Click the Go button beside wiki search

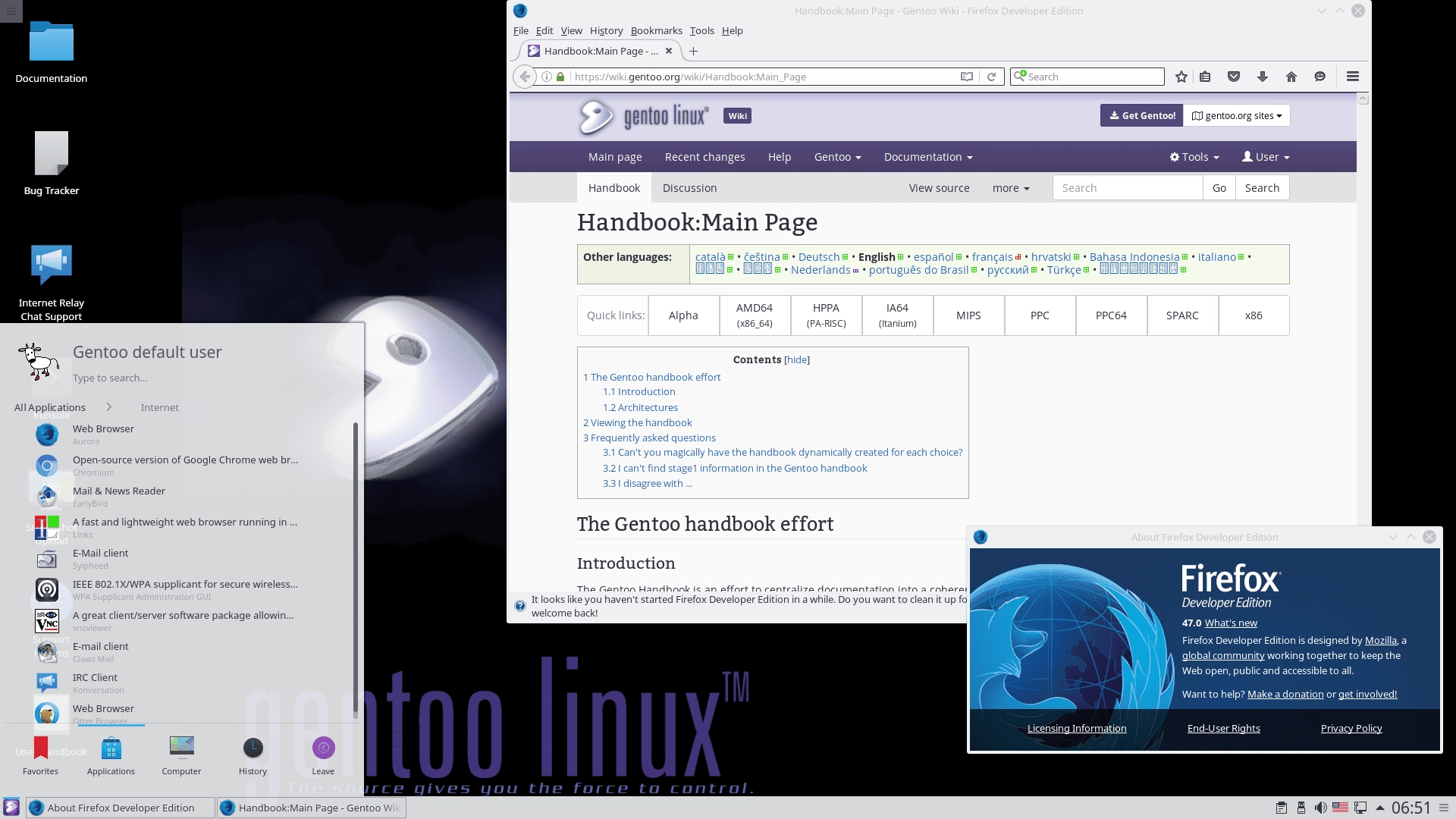[1219, 188]
